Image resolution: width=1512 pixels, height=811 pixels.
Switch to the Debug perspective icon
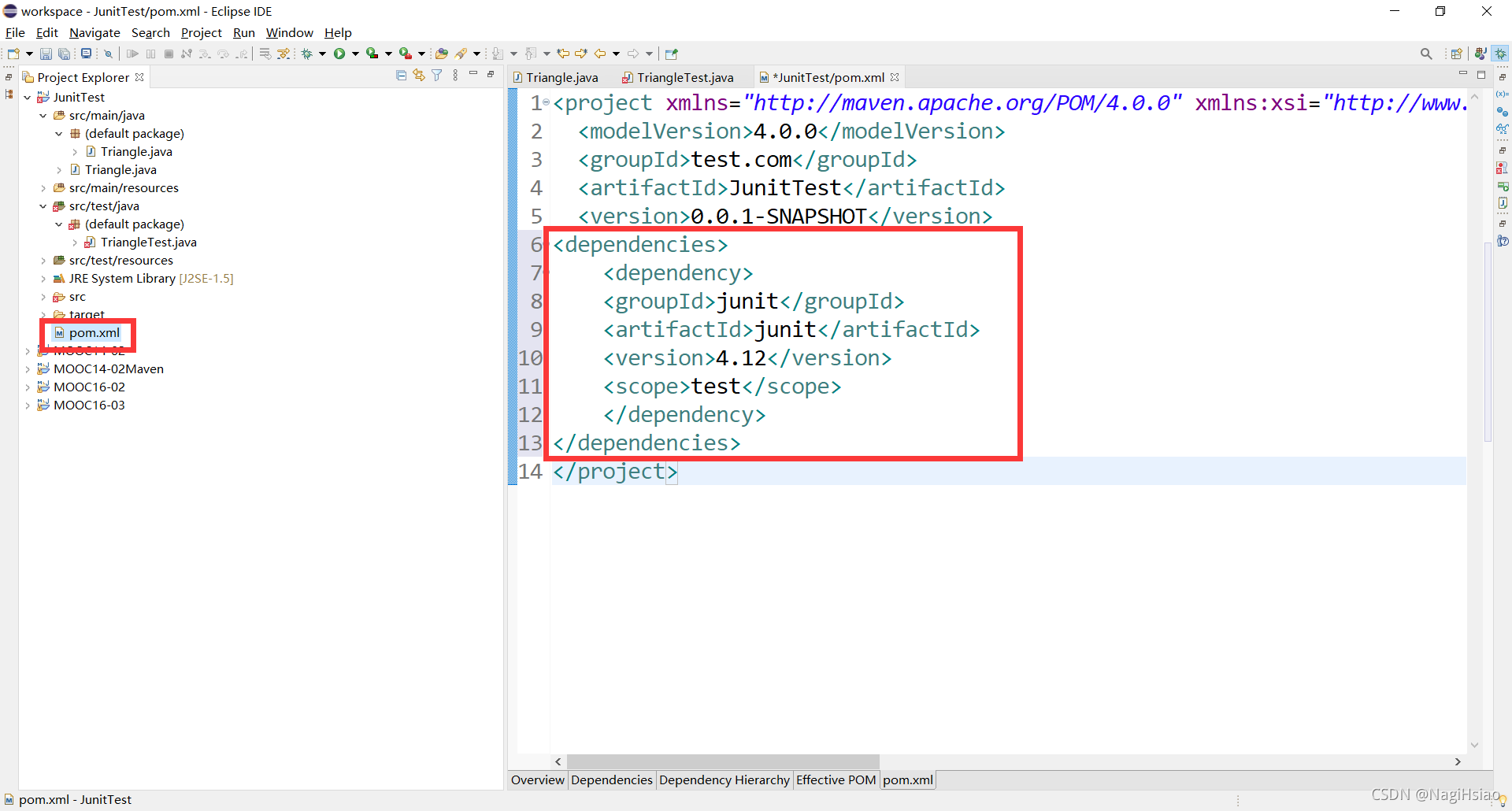coord(1501,54)
